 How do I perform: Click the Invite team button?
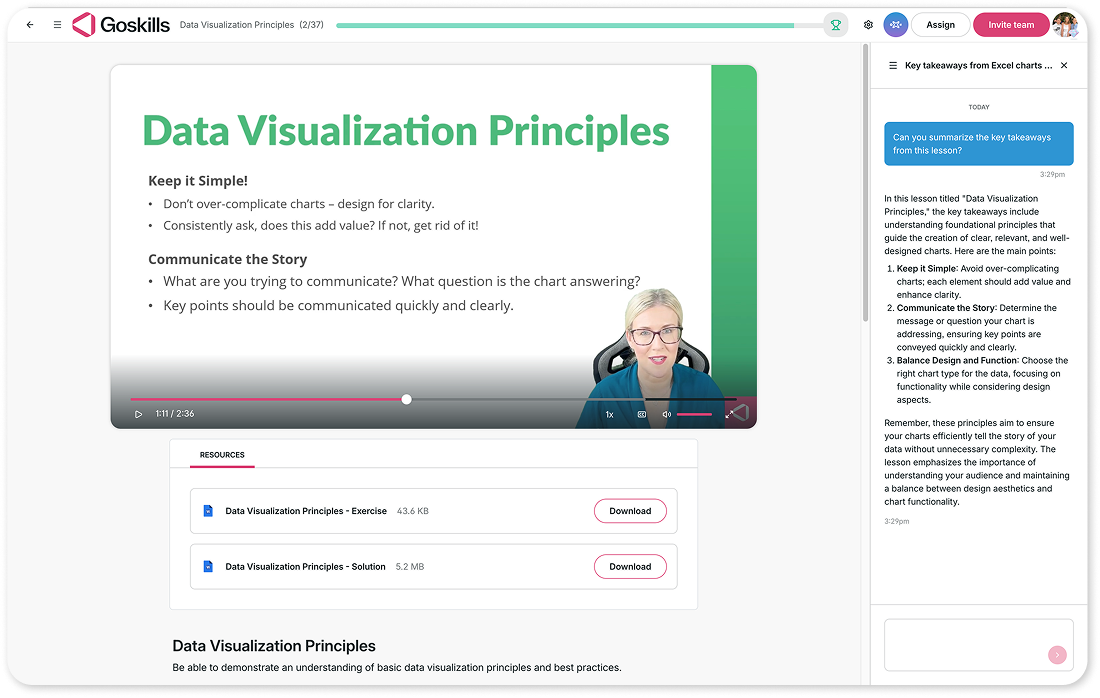1011,25
